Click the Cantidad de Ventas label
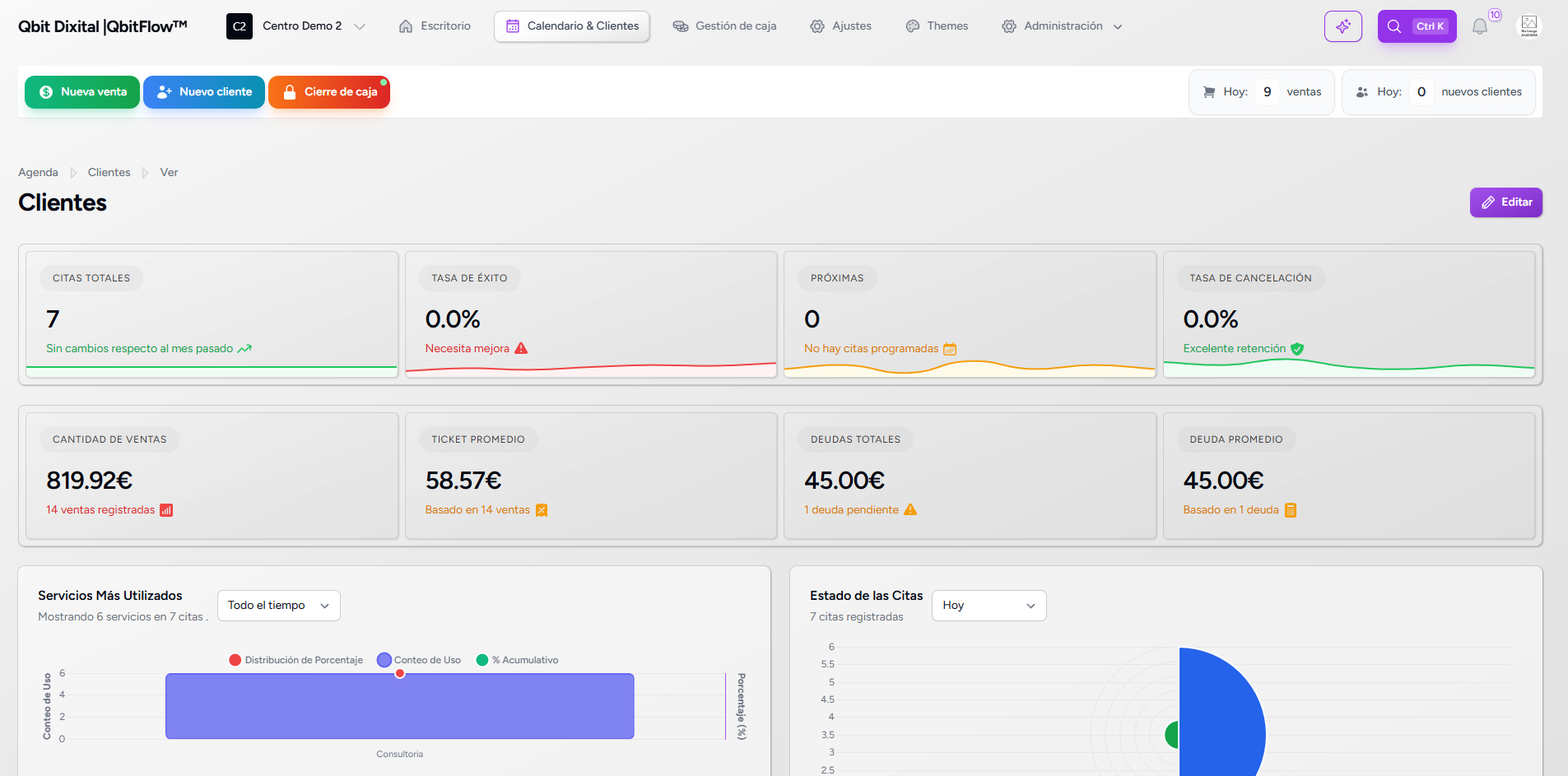1568x776 pixels. click(109, 439)
